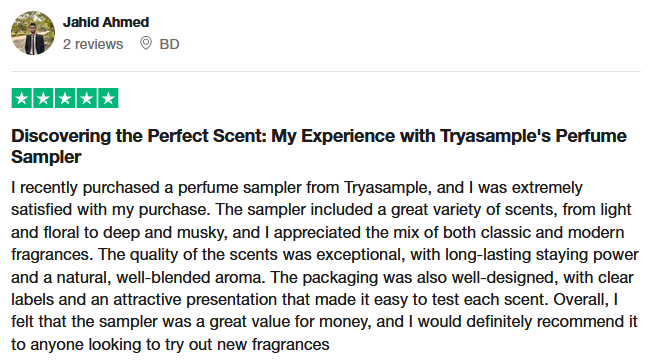Click the fourth green rating star
651x363 pixels.
pos(86,98)
